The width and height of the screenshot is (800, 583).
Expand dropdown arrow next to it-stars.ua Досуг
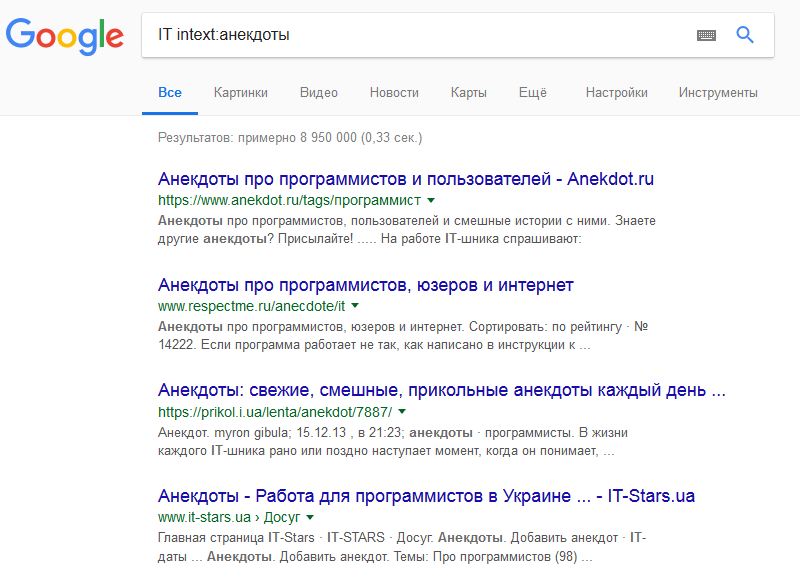click(310, 517)
